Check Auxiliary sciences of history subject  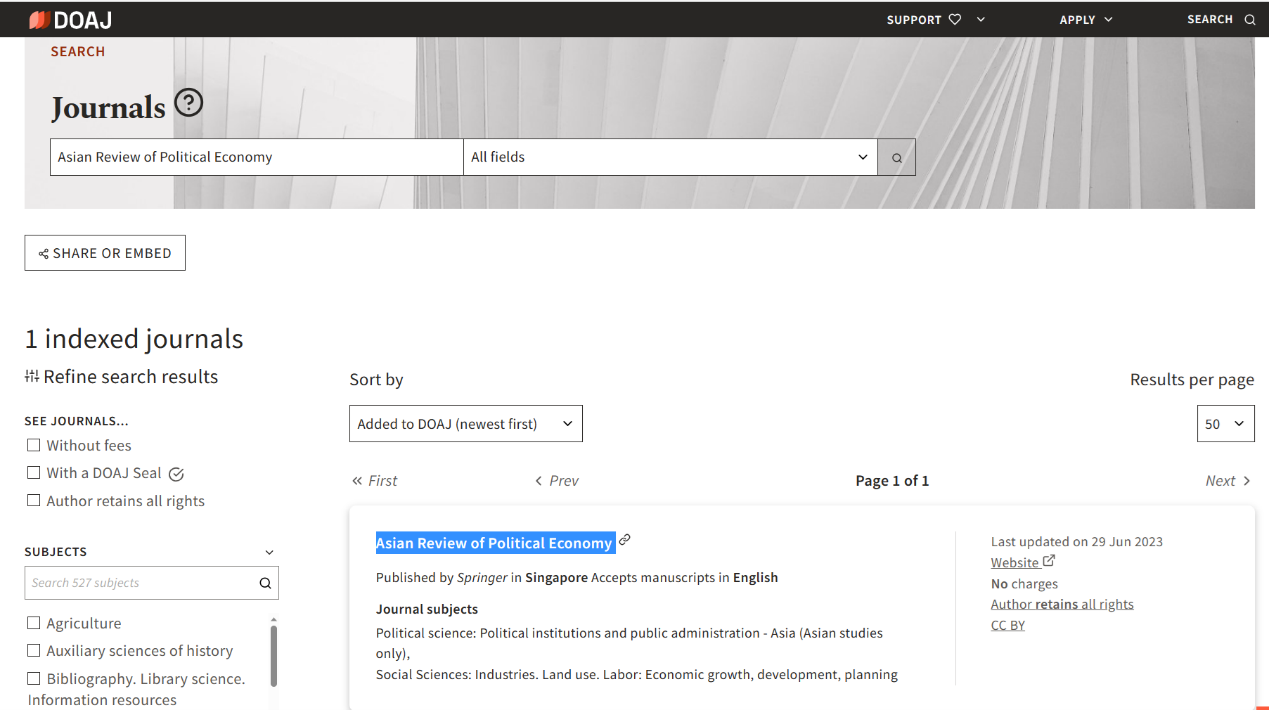pos(34,651)
